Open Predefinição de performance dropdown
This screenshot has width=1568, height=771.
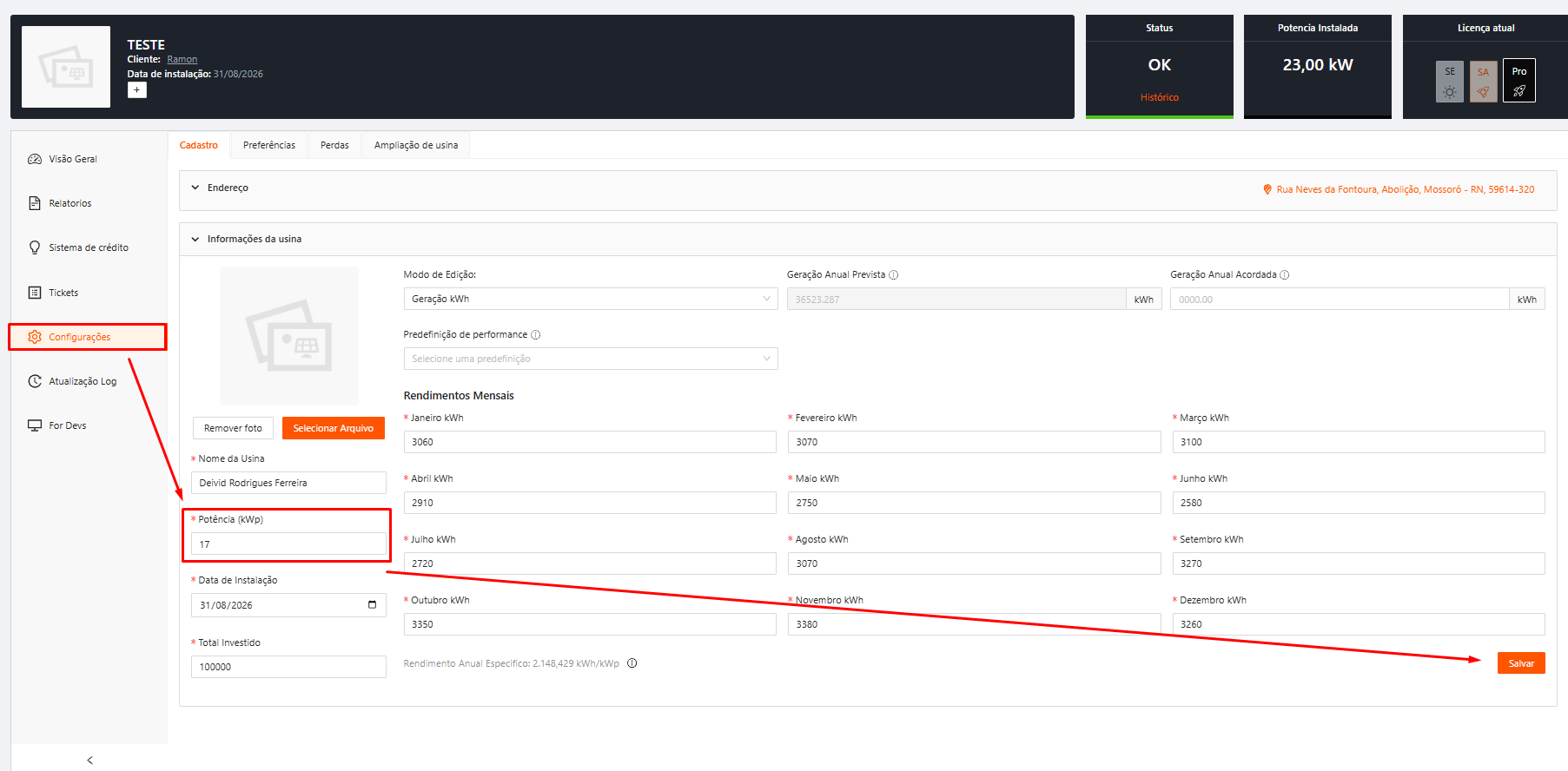point(591,359)
